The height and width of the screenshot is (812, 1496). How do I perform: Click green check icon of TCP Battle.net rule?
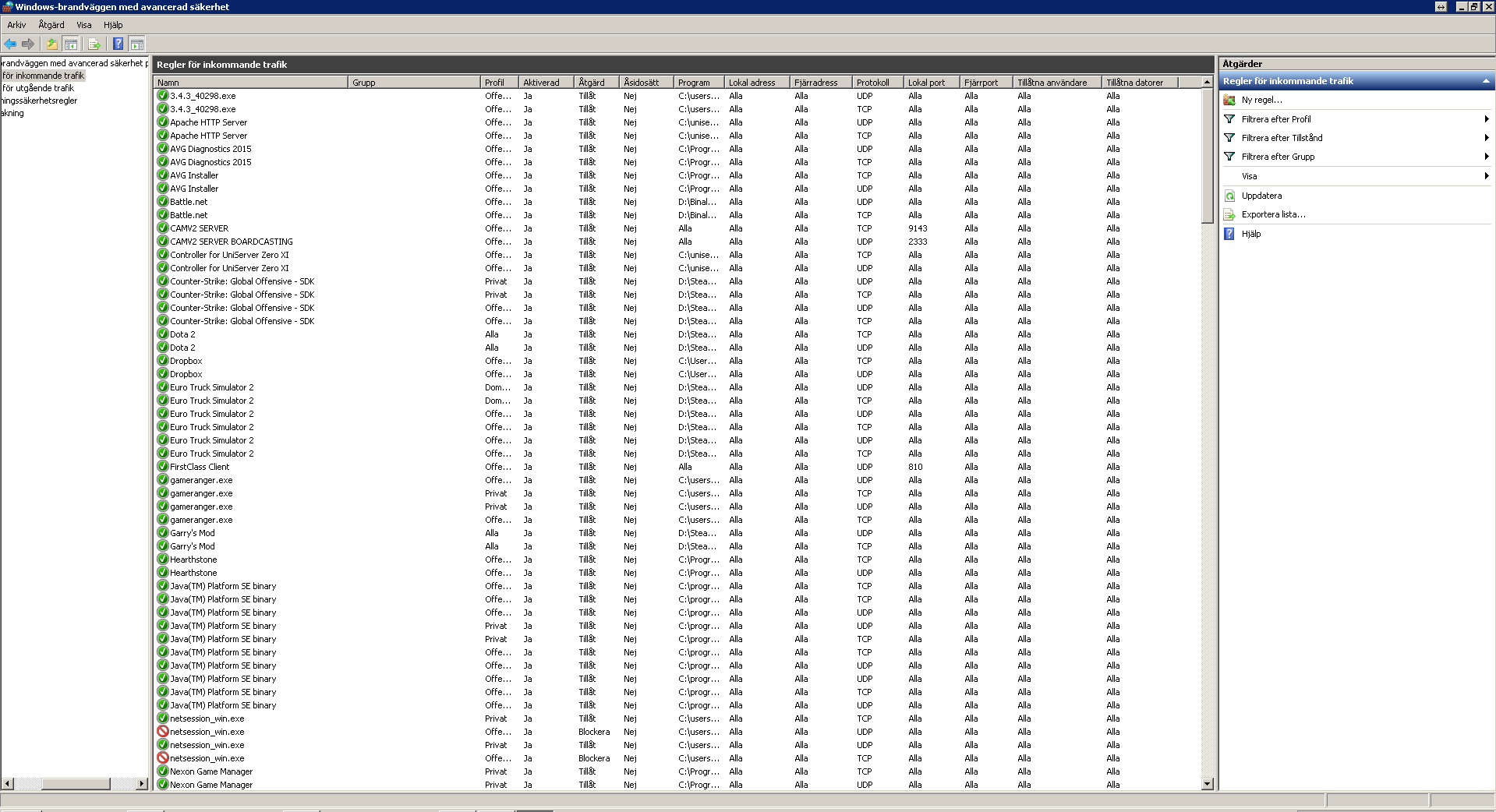(x=163, y=215)
